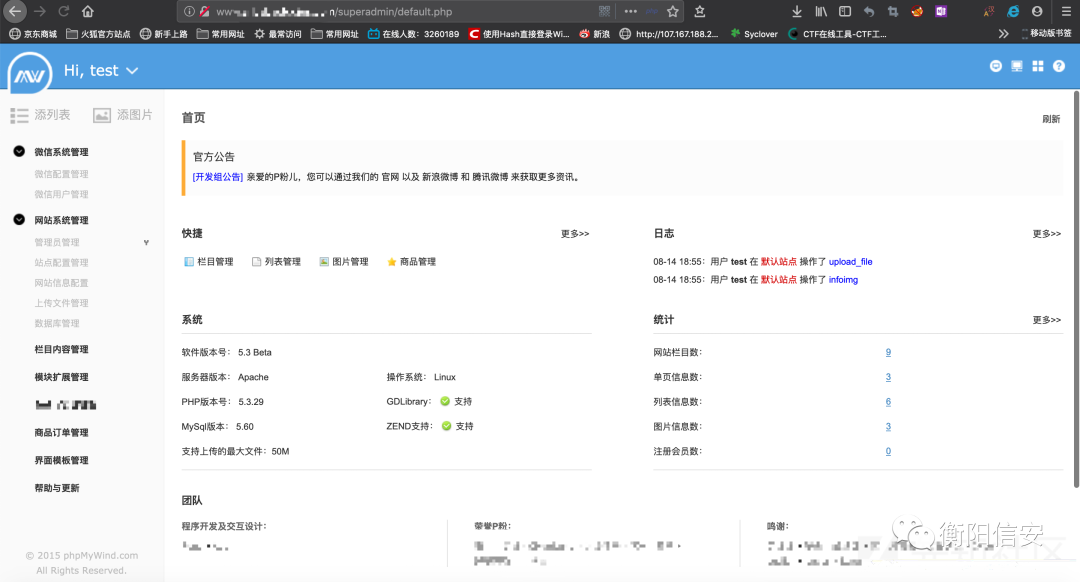Open the upload_file log link
Viewport: 1080px width, 582px height.
click(x=851, y=262)
